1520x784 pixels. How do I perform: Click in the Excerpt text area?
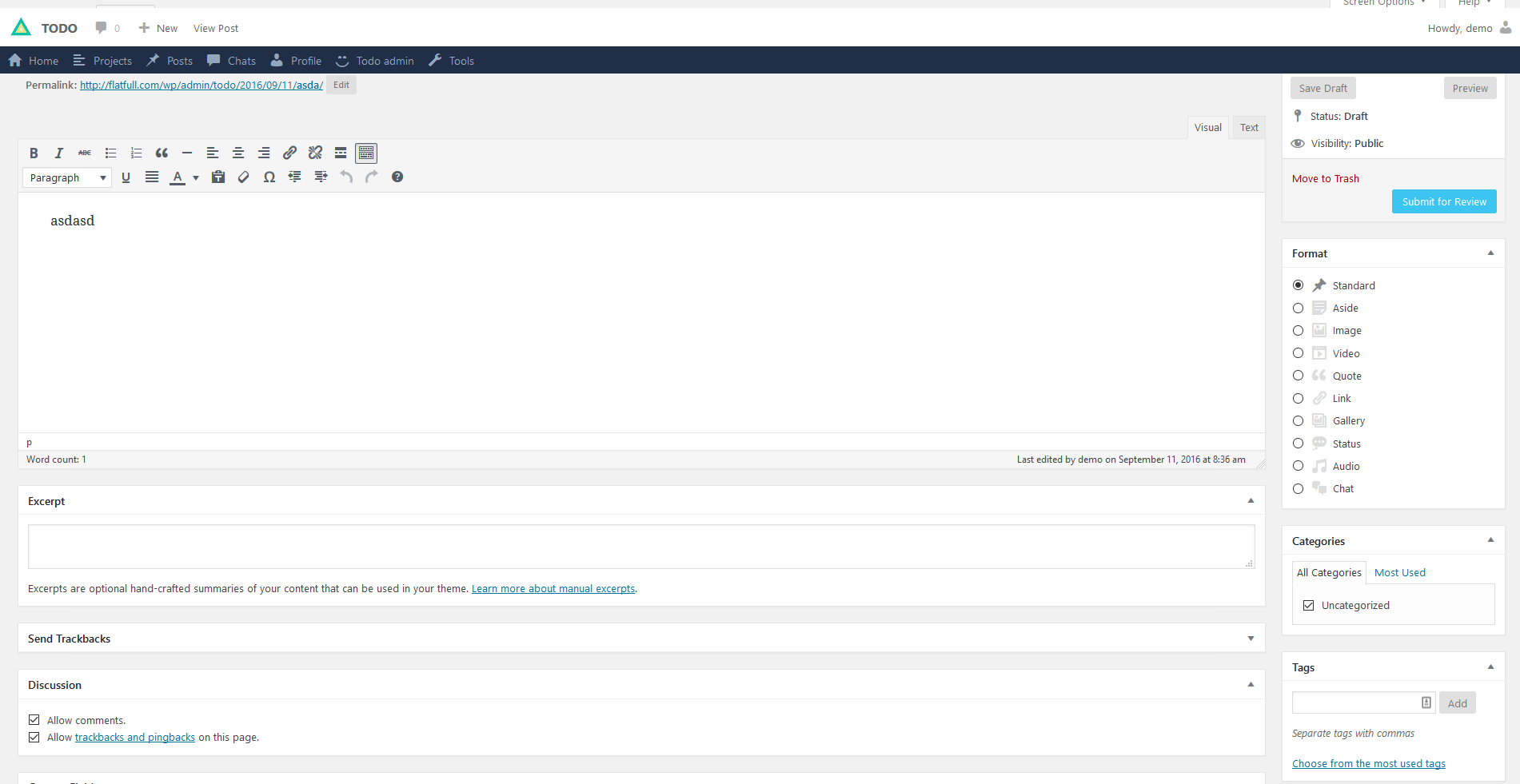(x=641, y=547)
